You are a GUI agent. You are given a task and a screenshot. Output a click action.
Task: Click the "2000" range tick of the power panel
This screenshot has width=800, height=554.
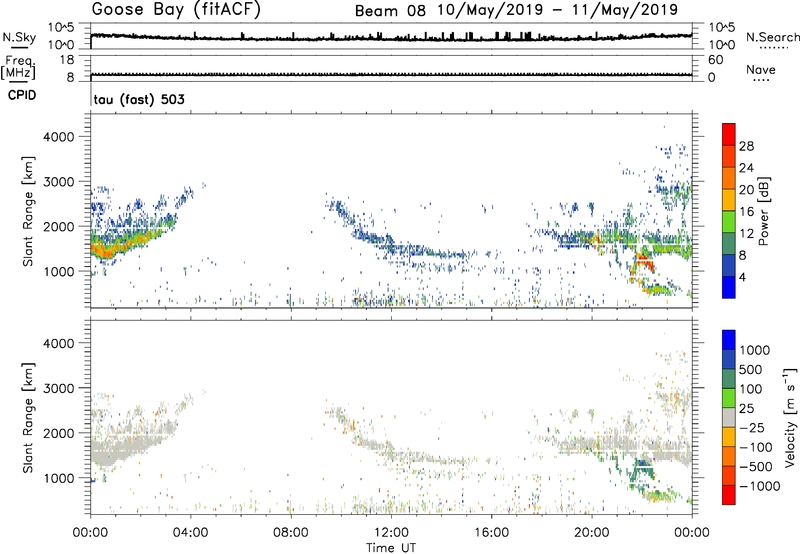(x=59, y=226)
